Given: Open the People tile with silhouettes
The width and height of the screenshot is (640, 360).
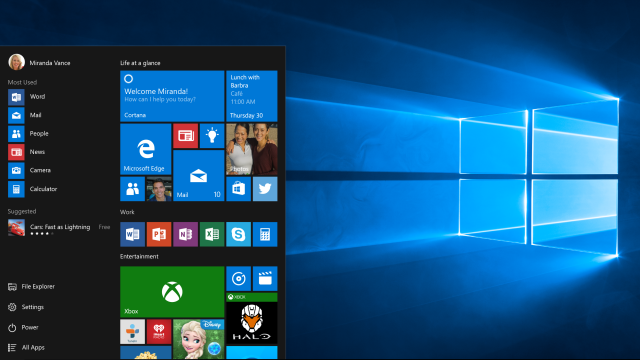Looking at the screenshot, I should pos(132,189).
